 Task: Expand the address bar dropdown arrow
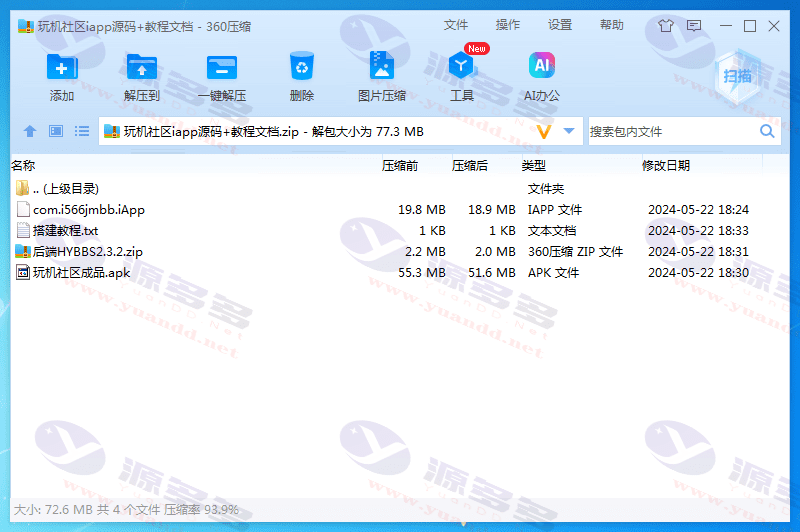coord(569,131)
